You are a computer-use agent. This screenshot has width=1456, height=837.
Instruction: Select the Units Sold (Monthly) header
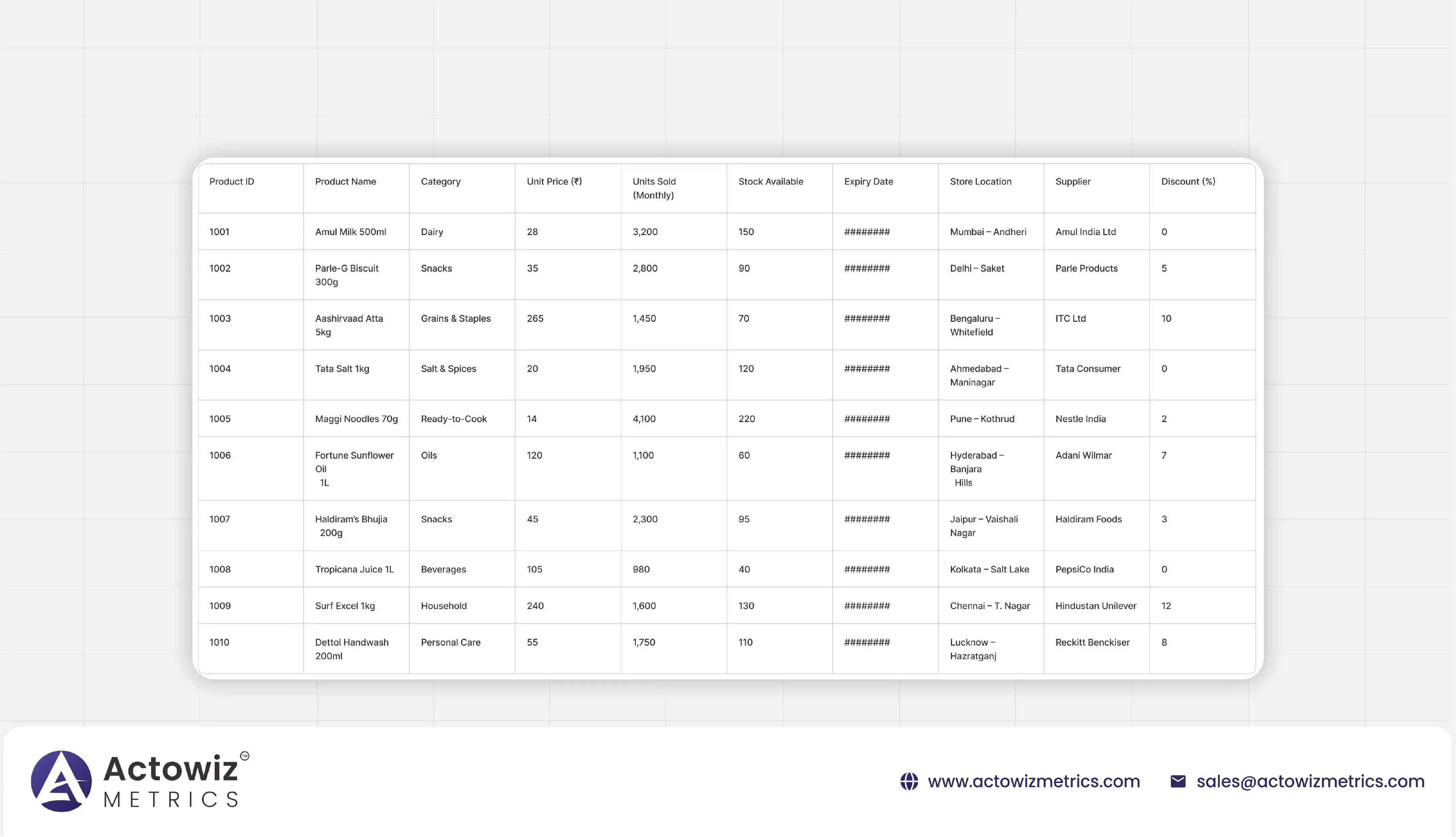click(654, 188)
